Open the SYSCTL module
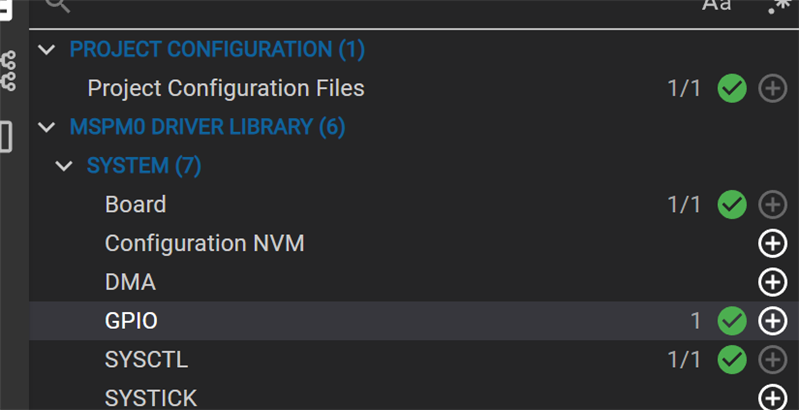 click(x=146, y=359)
